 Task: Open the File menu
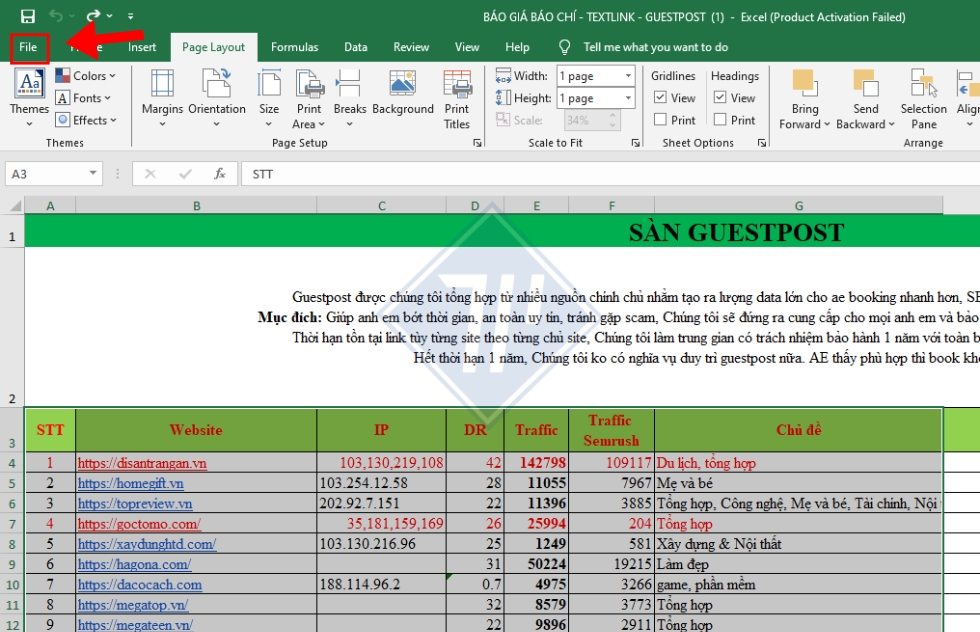[x=28, y=46]
